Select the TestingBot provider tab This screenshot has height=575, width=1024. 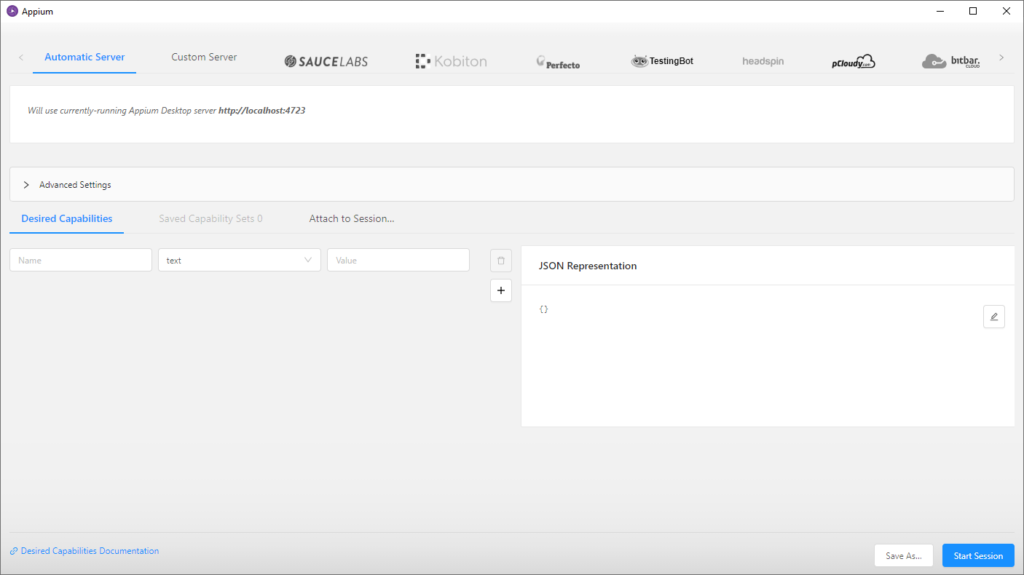click(662, 61)
